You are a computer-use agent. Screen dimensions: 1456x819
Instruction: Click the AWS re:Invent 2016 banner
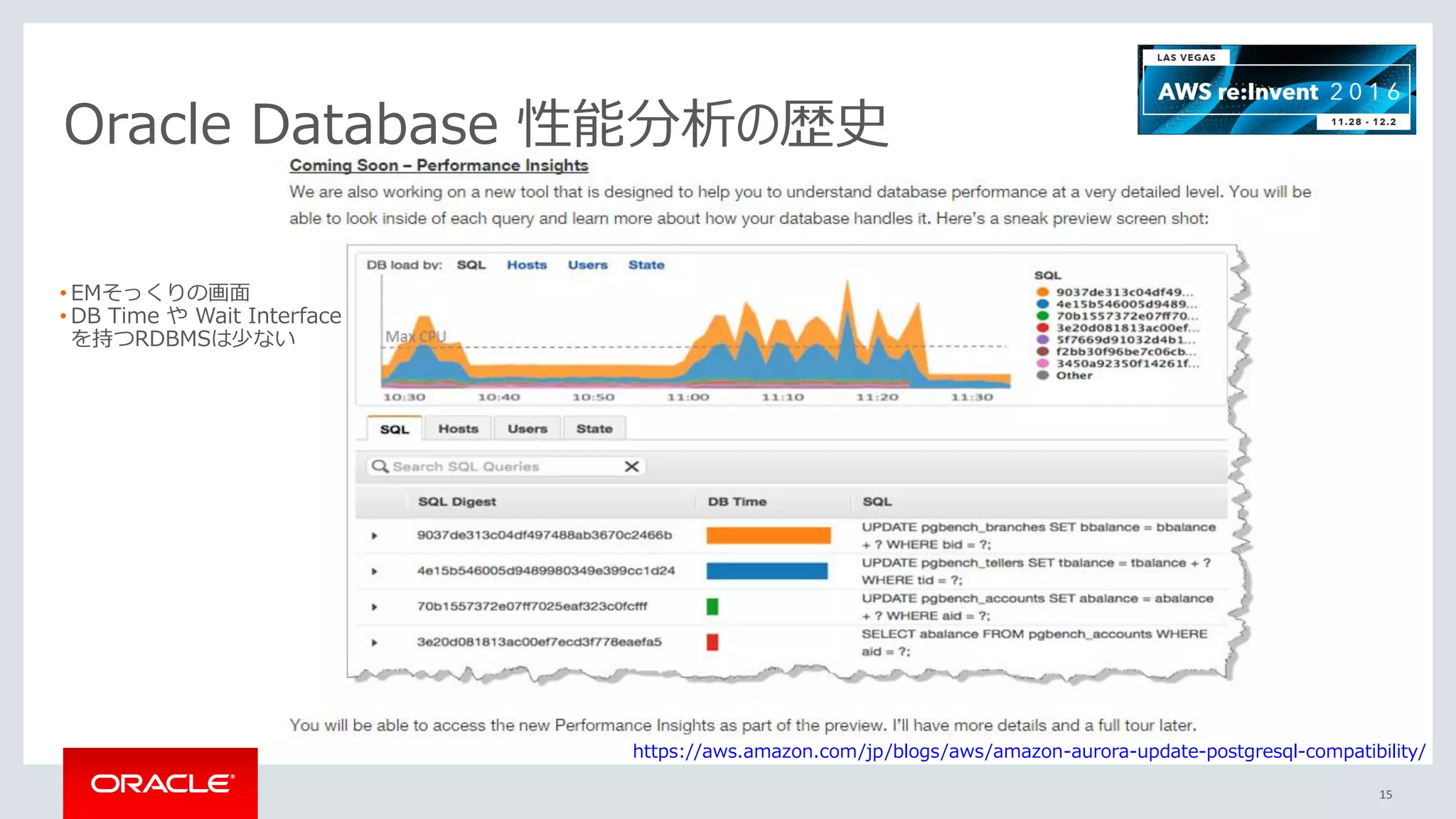coord(1276,90)
